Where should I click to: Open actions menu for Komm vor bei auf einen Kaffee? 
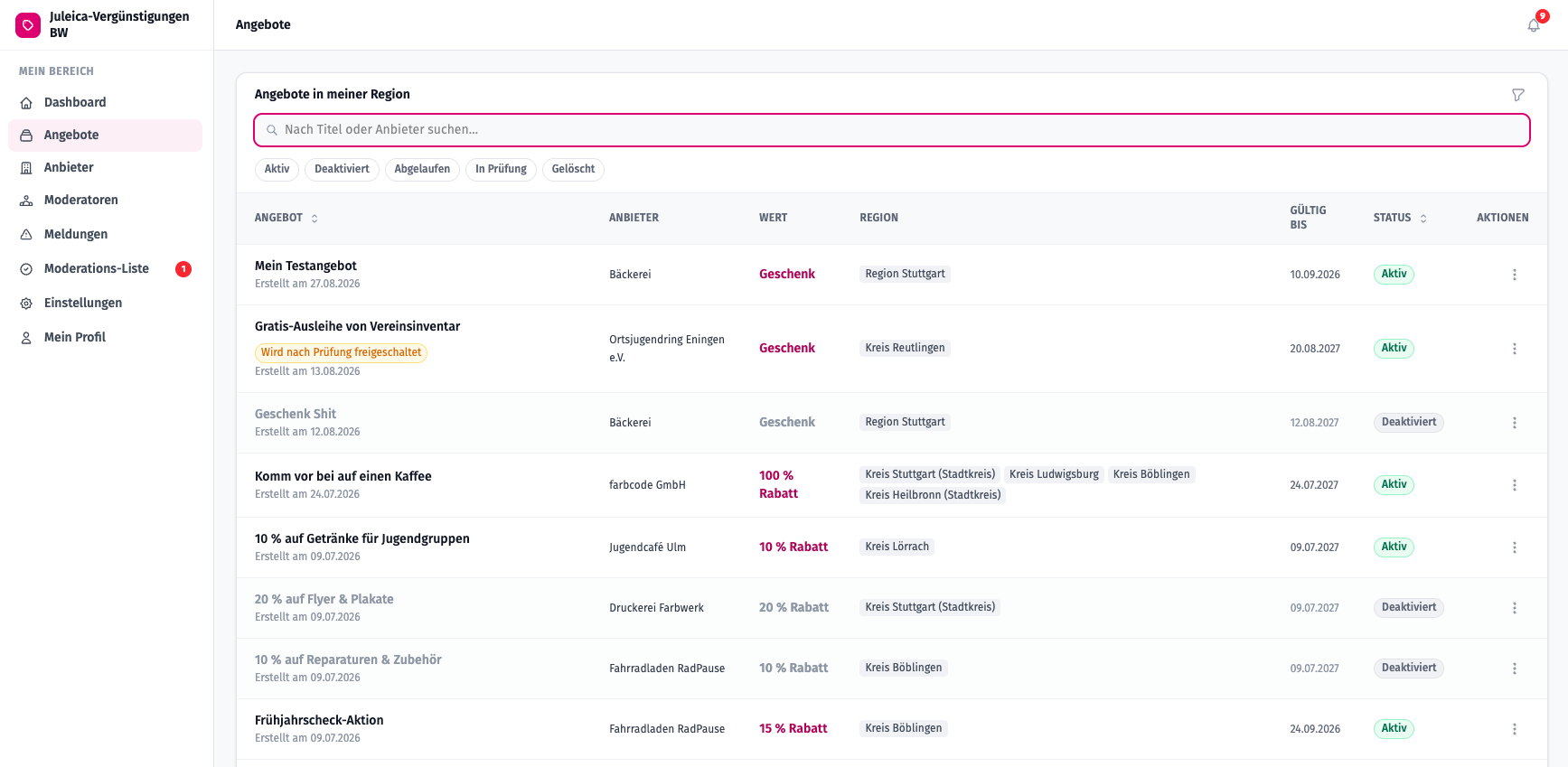(x=1515, y=485)
